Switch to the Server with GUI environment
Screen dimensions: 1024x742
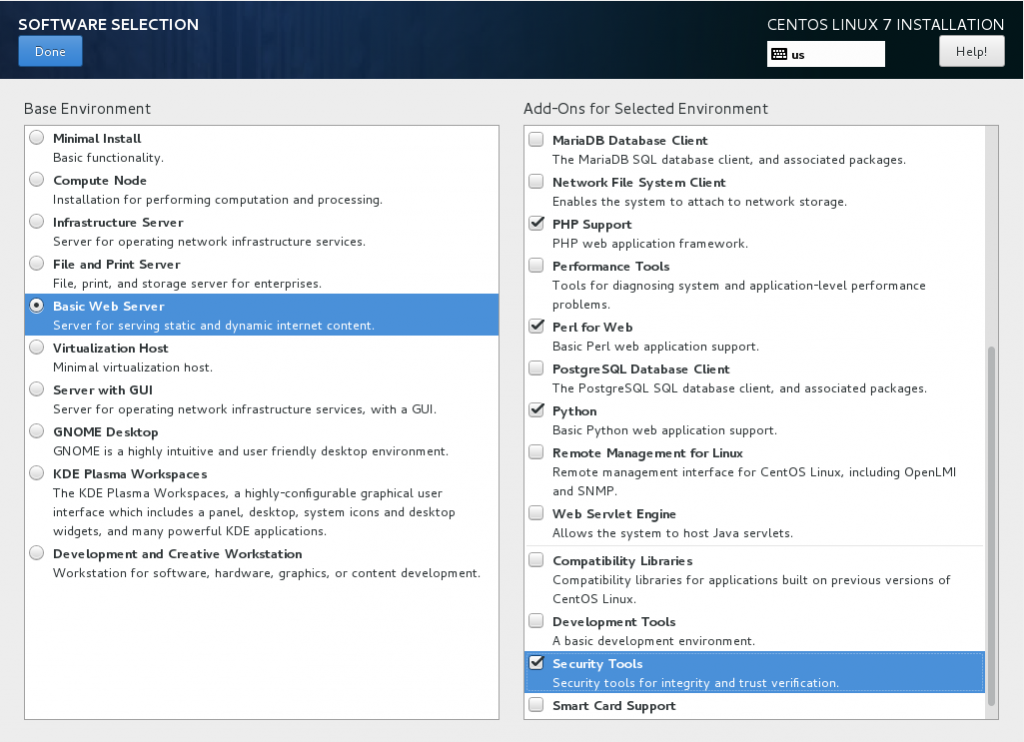click(x=36, y=389)
